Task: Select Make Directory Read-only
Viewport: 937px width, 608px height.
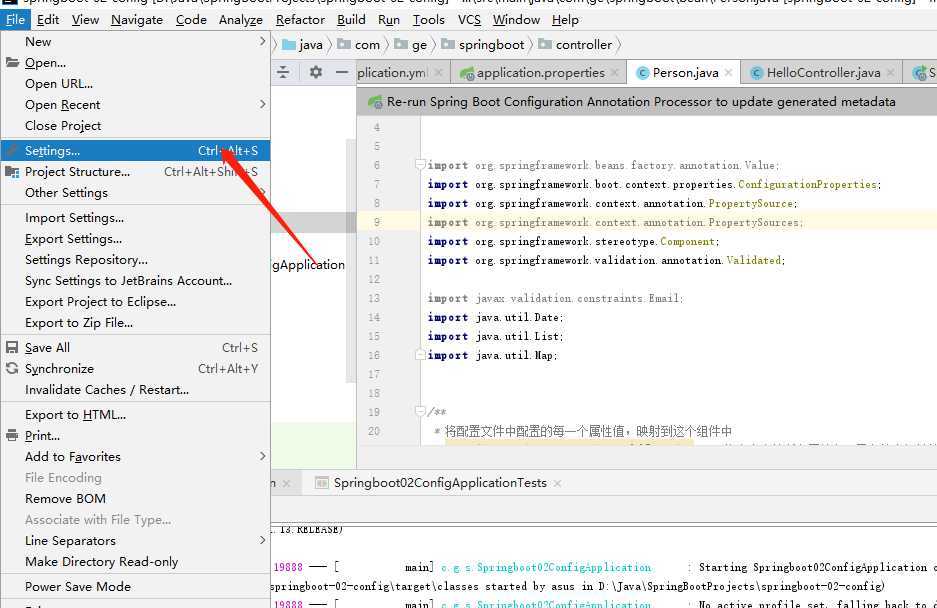Action: 136,561
